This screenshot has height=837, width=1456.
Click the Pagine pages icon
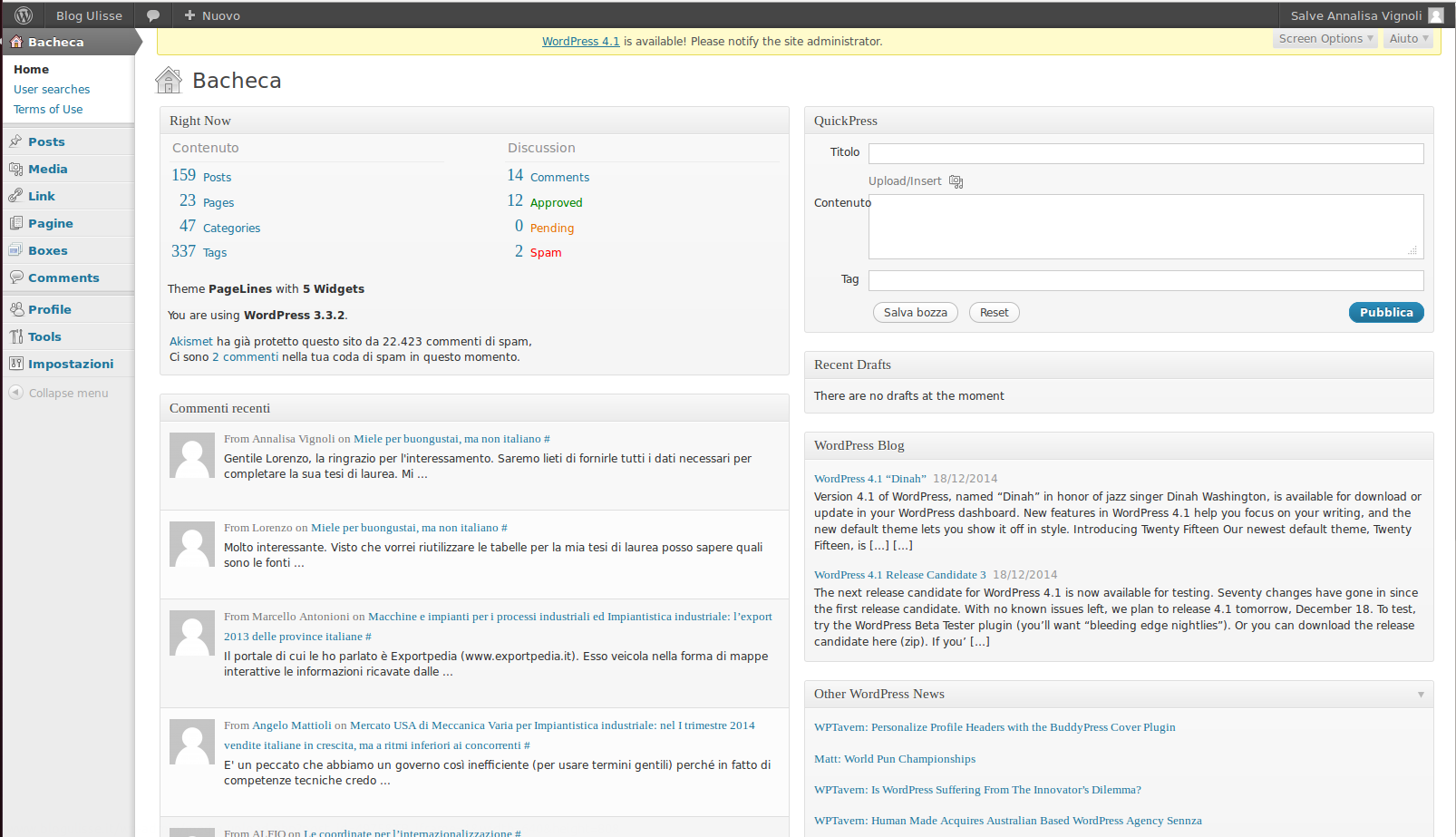pos(16,223)
